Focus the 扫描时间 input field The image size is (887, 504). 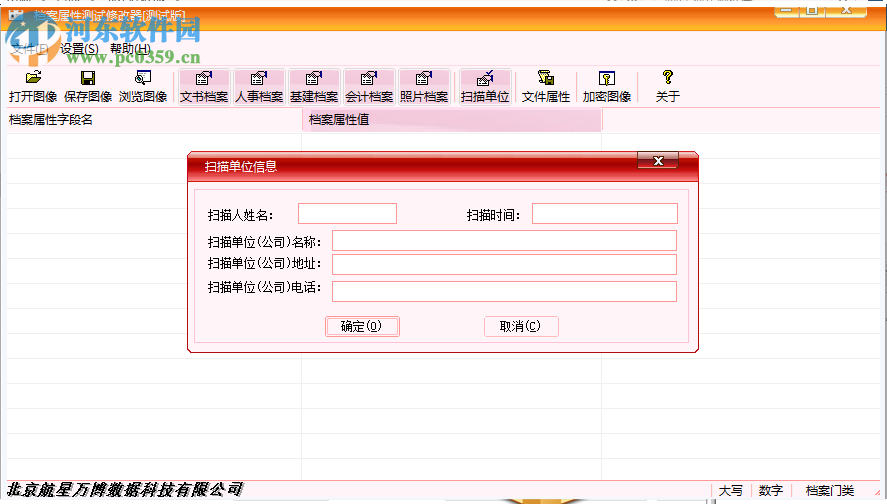coord(605,214)
